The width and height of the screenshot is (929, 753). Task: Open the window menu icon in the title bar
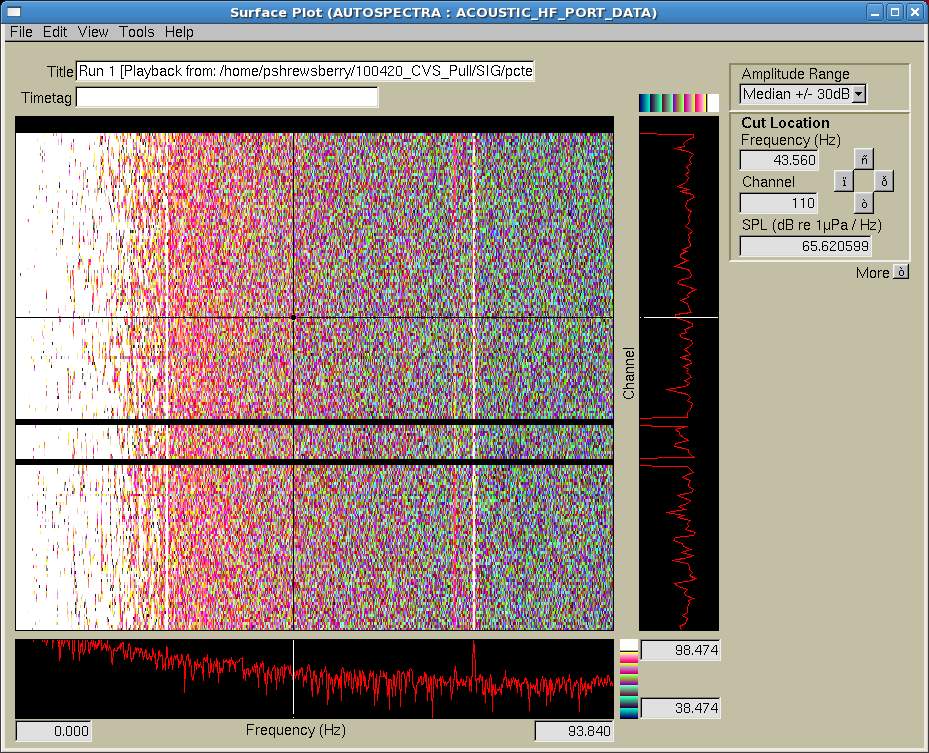click(14, 12)
